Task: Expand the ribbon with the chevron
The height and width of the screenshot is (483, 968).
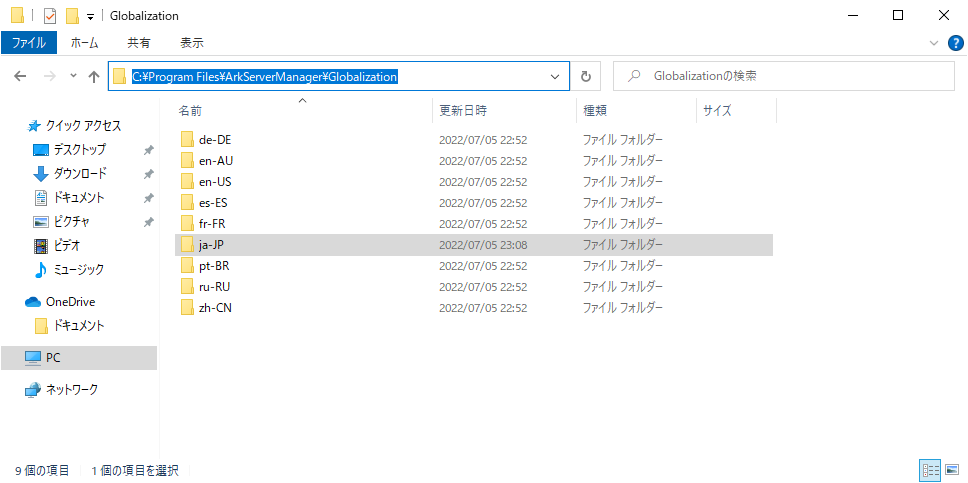Action: (x=933, y=43)
